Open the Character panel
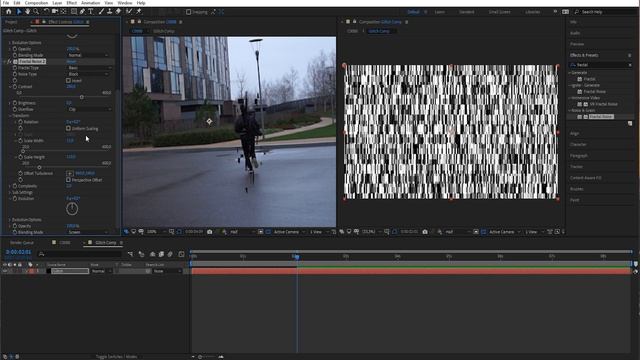This screenshot has width=640, height=360. pos(578,144)
